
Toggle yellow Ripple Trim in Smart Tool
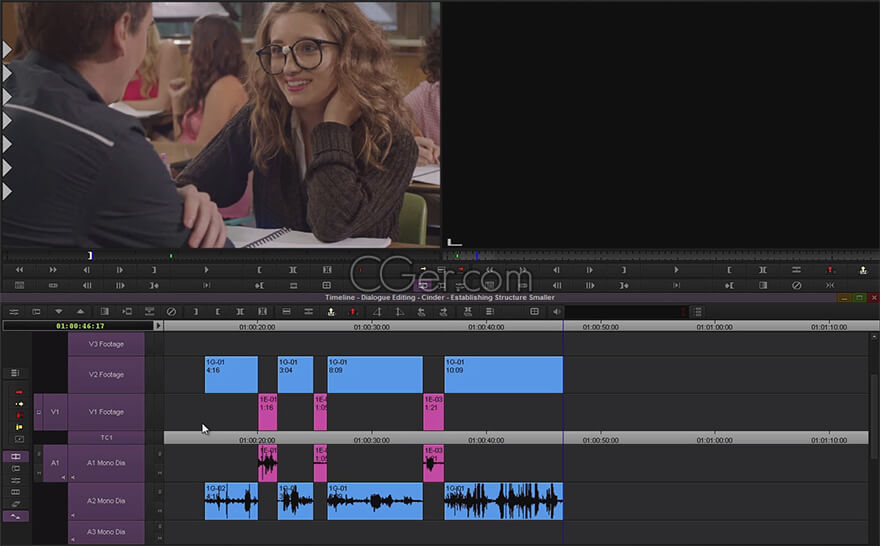click(19, 427)
